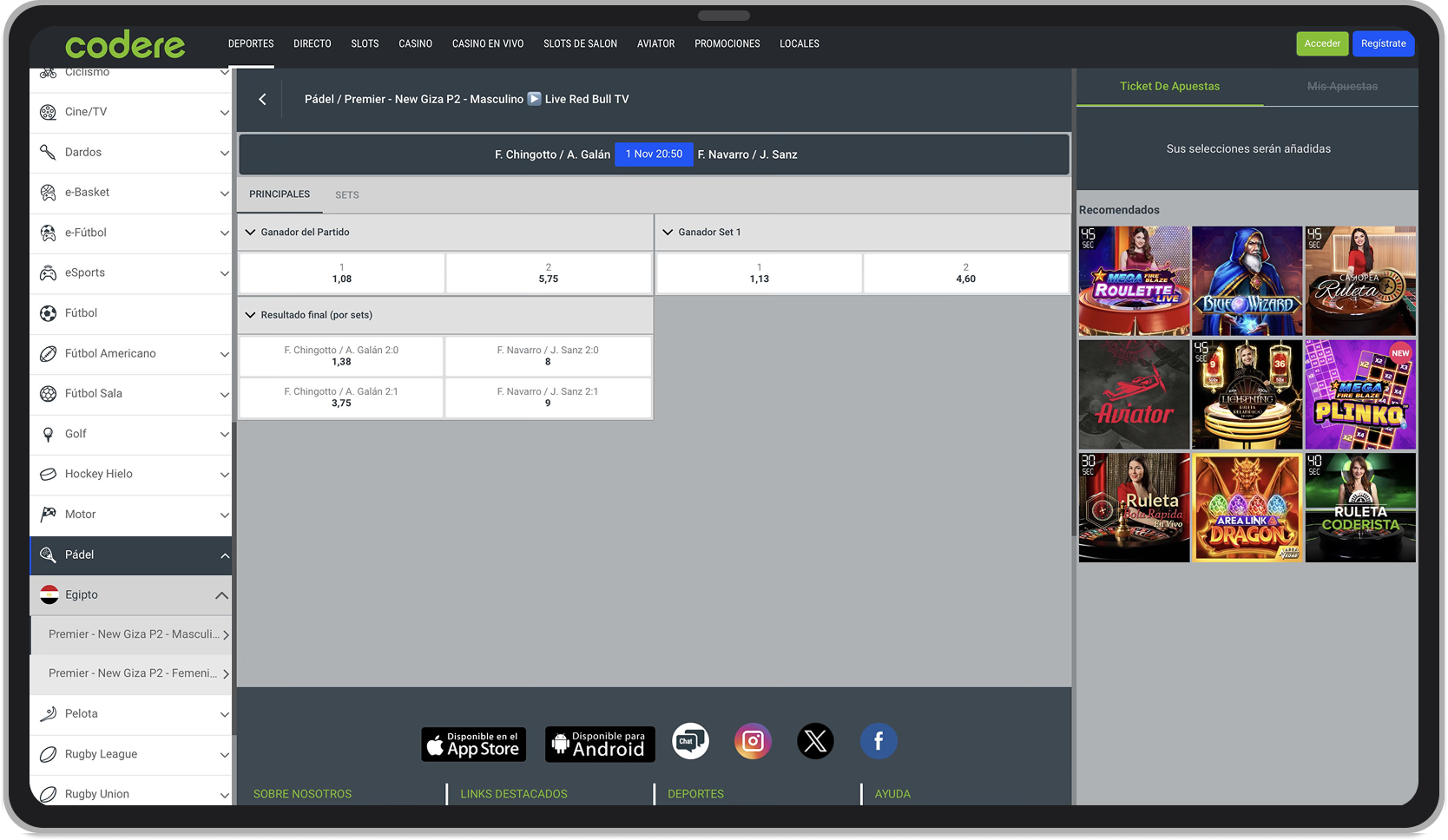
Task: Click the App Store download badge
Action: (x=474, y=745)
